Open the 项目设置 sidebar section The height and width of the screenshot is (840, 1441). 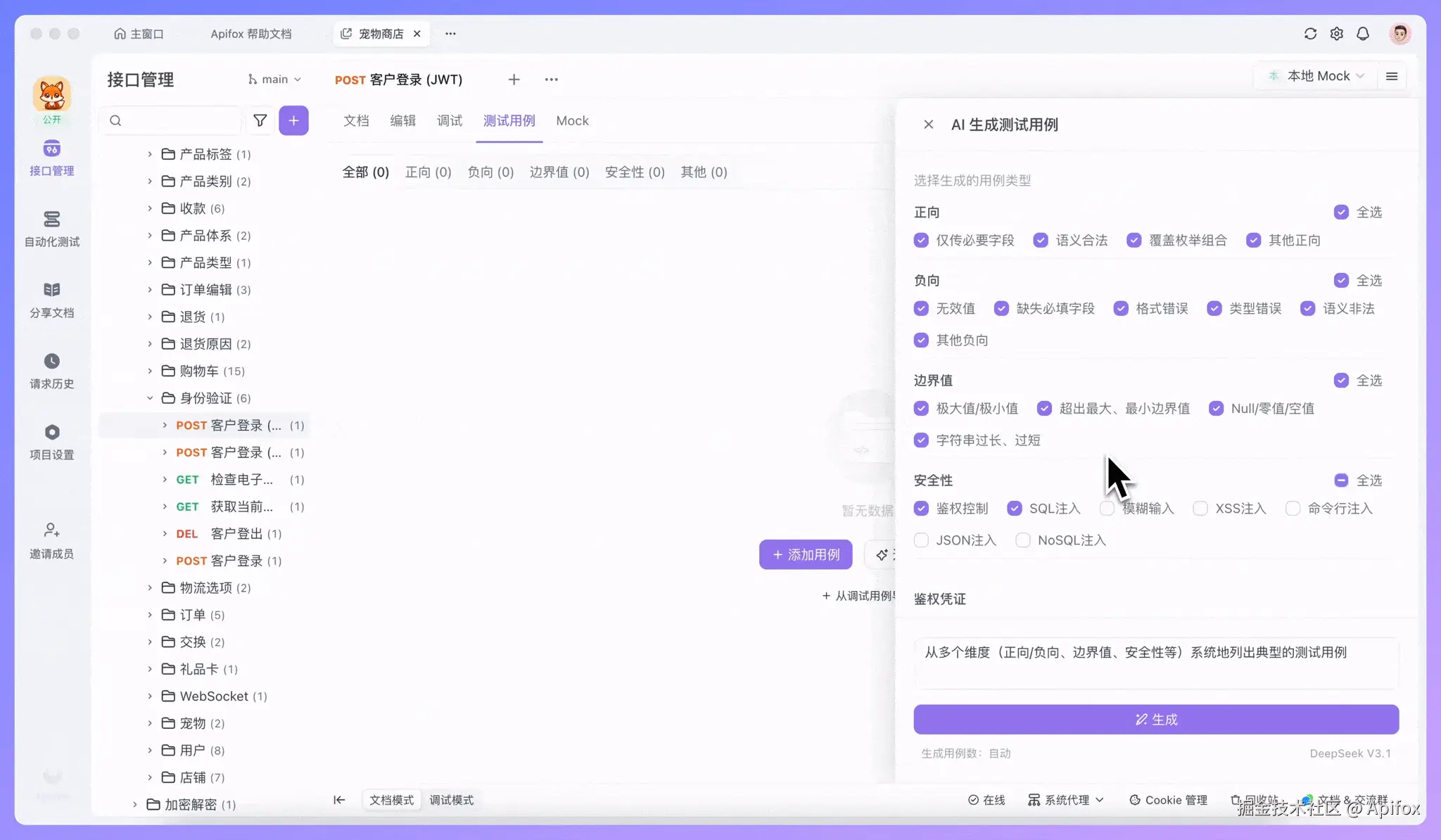(51, 442)
